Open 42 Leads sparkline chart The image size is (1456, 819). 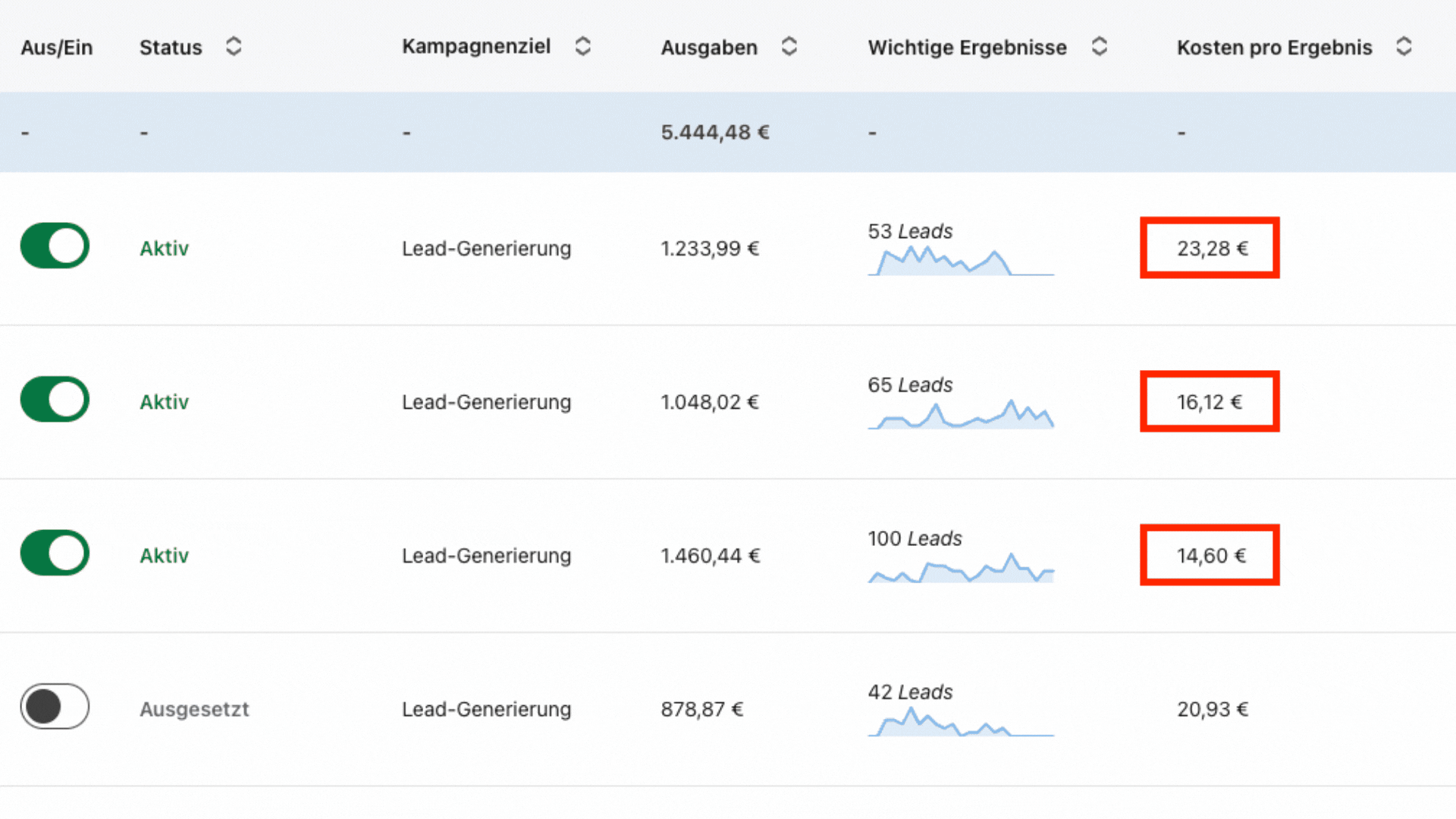pos(960,723)
